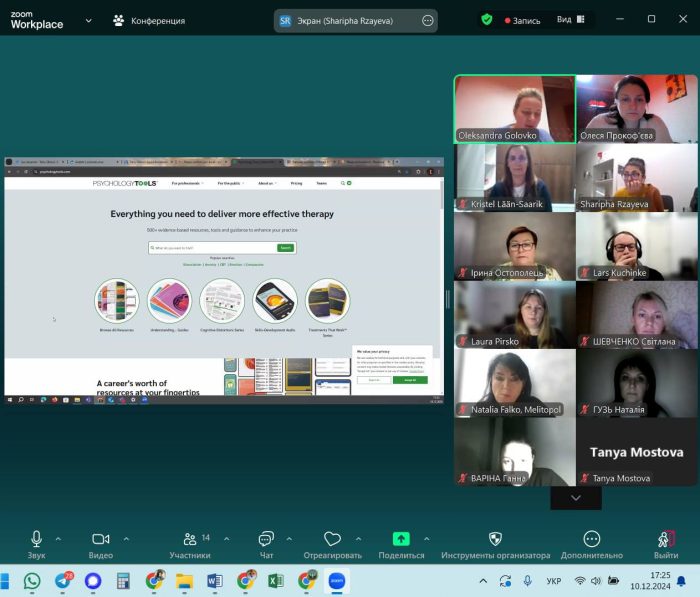Open the Участники participants panel
The width and height of the screenshot is (700, 597).
click(189, 540)
